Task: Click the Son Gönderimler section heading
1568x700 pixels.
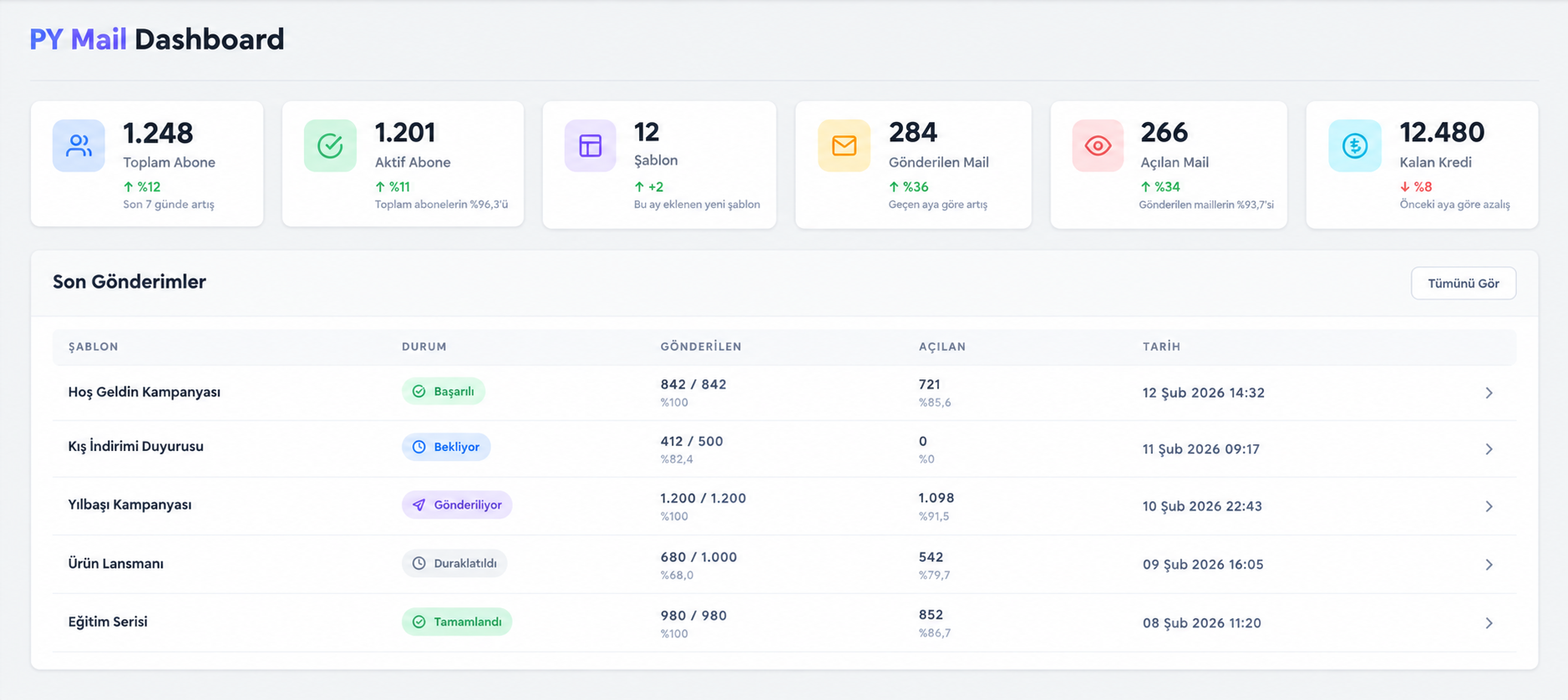Action: [129, 282]
